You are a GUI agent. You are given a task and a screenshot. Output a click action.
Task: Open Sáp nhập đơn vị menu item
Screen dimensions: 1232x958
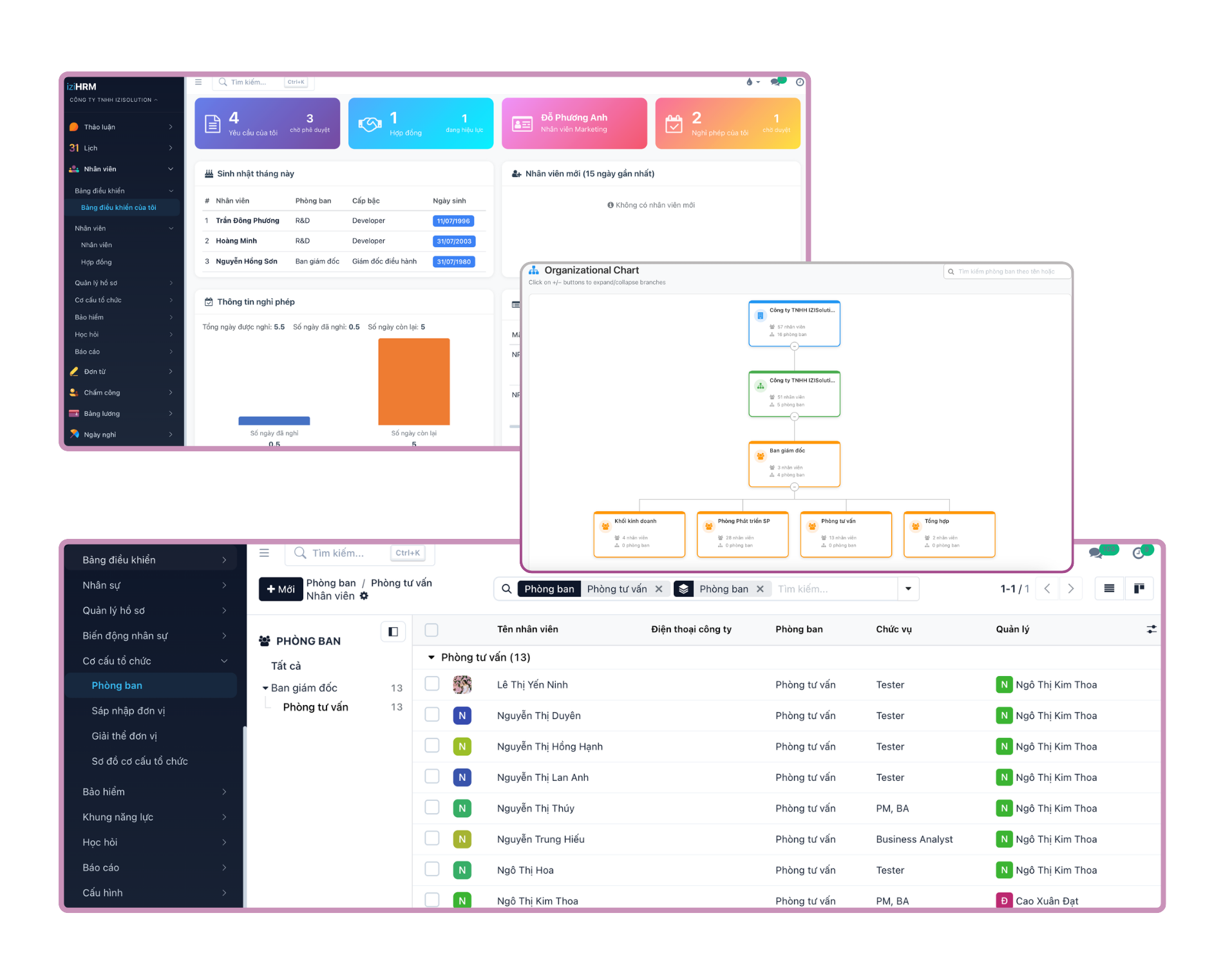[128, 711]
